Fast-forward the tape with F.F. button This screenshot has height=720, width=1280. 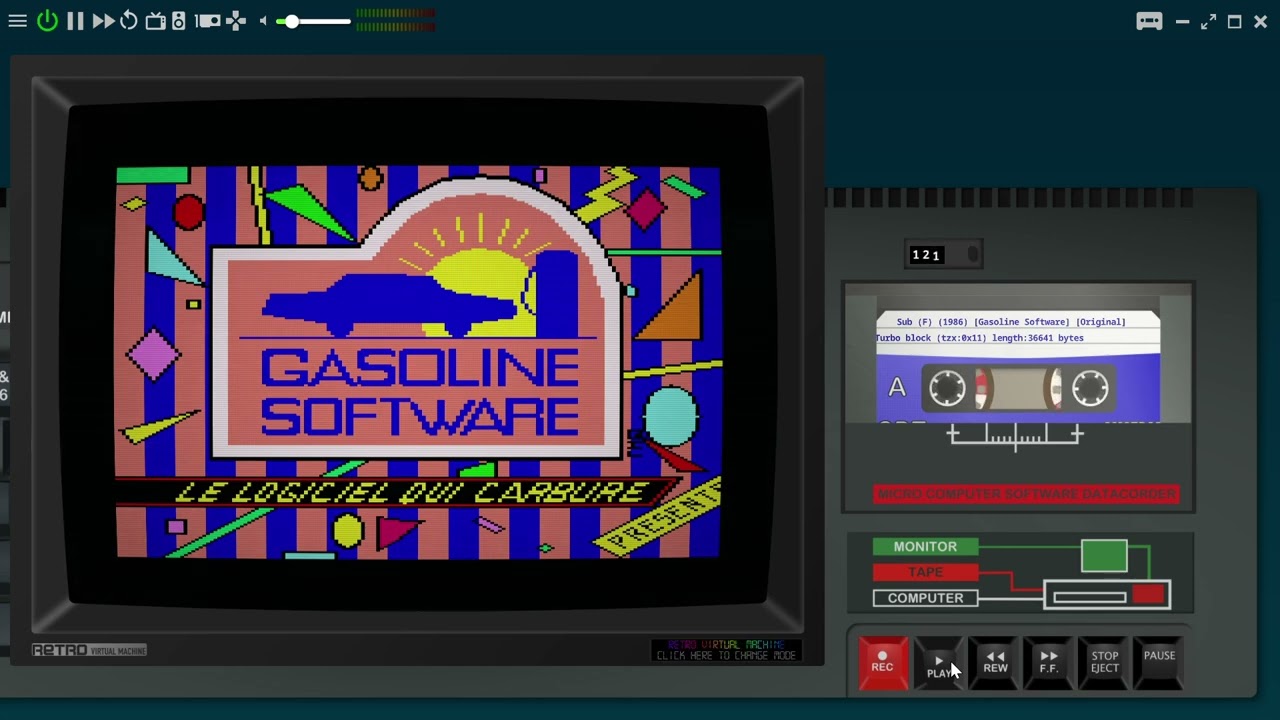pos(1049,662)
